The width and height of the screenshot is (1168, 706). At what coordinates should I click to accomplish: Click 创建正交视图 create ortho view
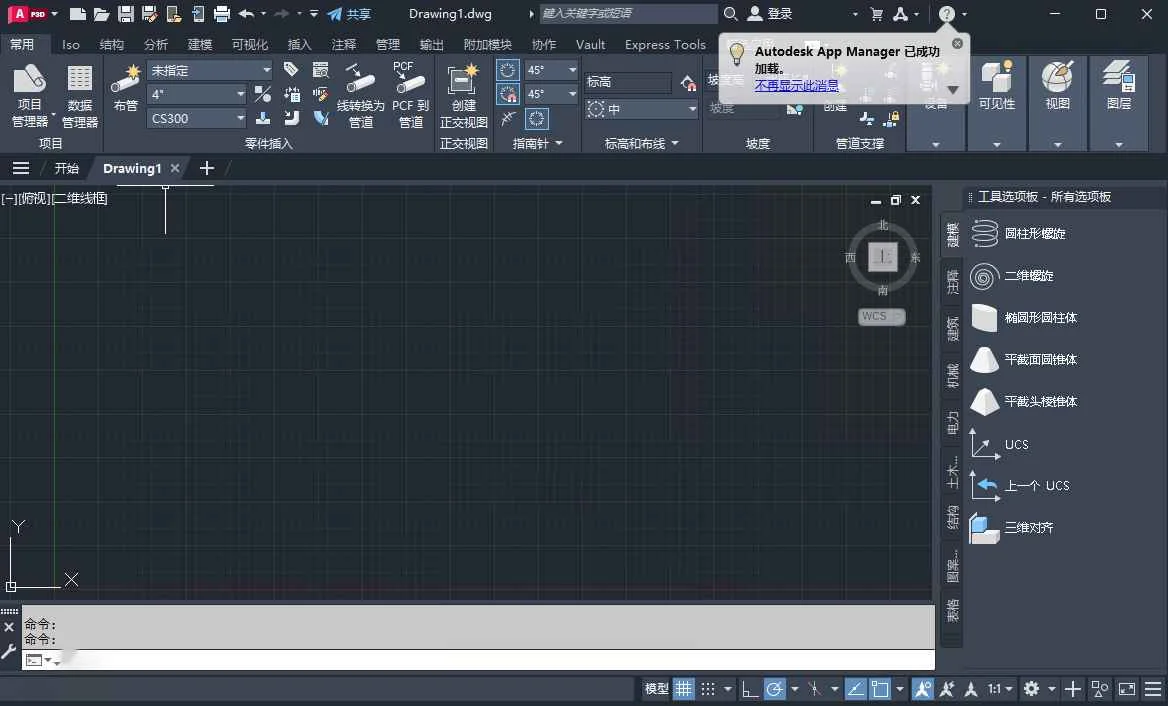click(463, 95)
